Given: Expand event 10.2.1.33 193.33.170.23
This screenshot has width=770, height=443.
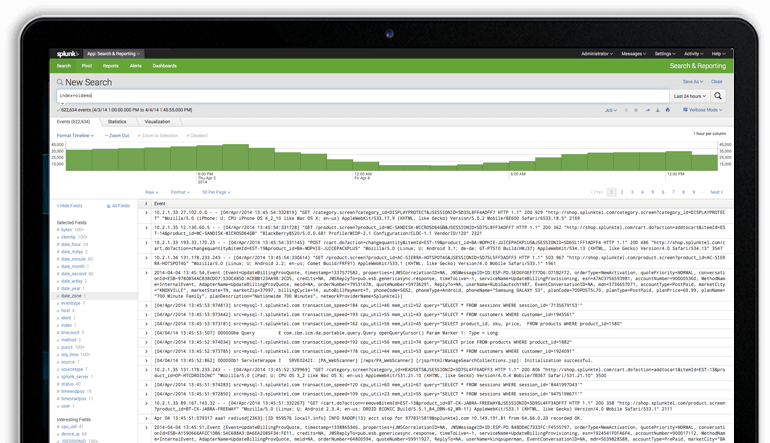Looking at the screenshot, I should coord(146,243).
